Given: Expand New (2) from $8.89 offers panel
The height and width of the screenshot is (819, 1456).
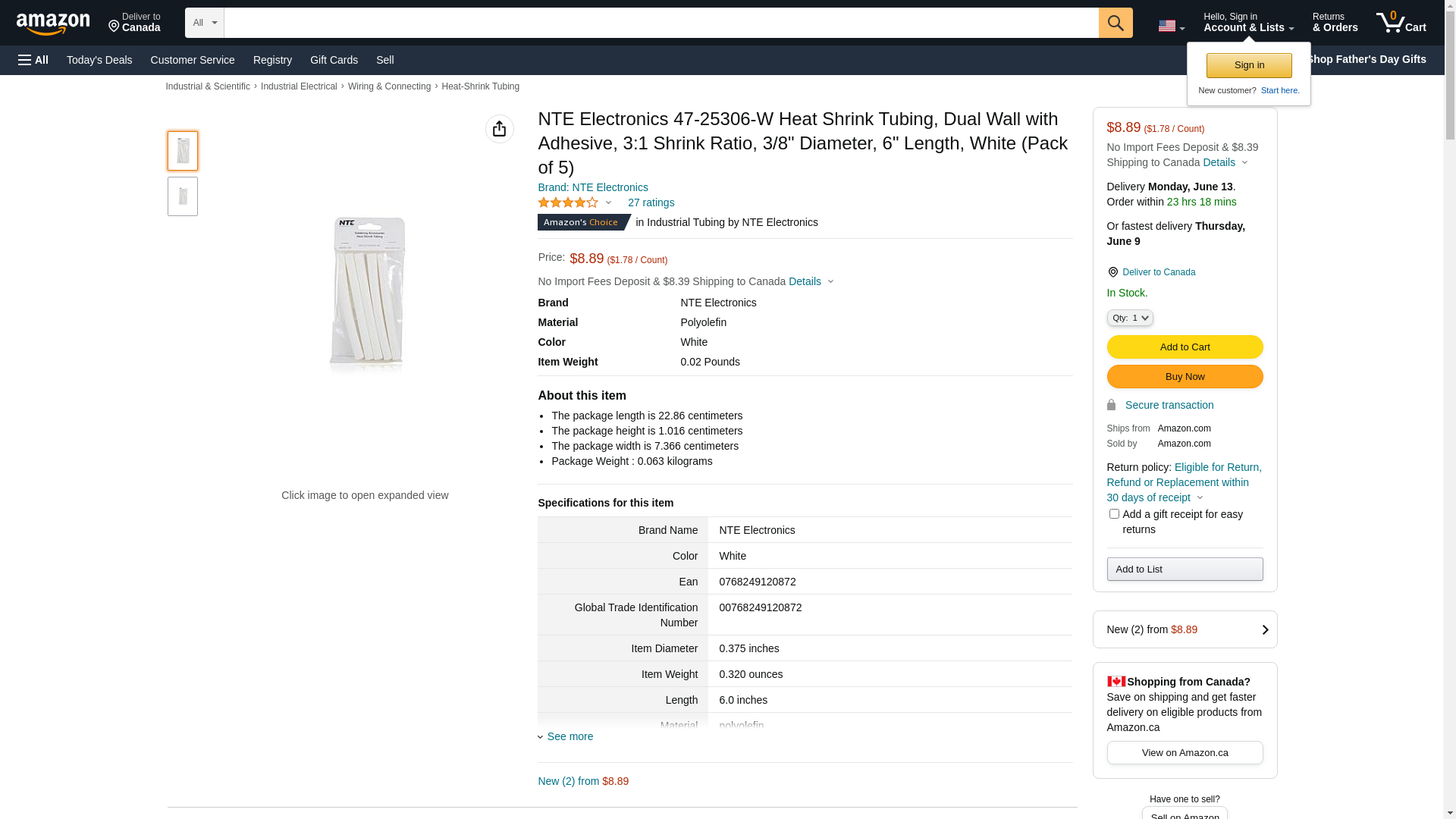Looking at the screenshot, I should (x=1185, y=629).
